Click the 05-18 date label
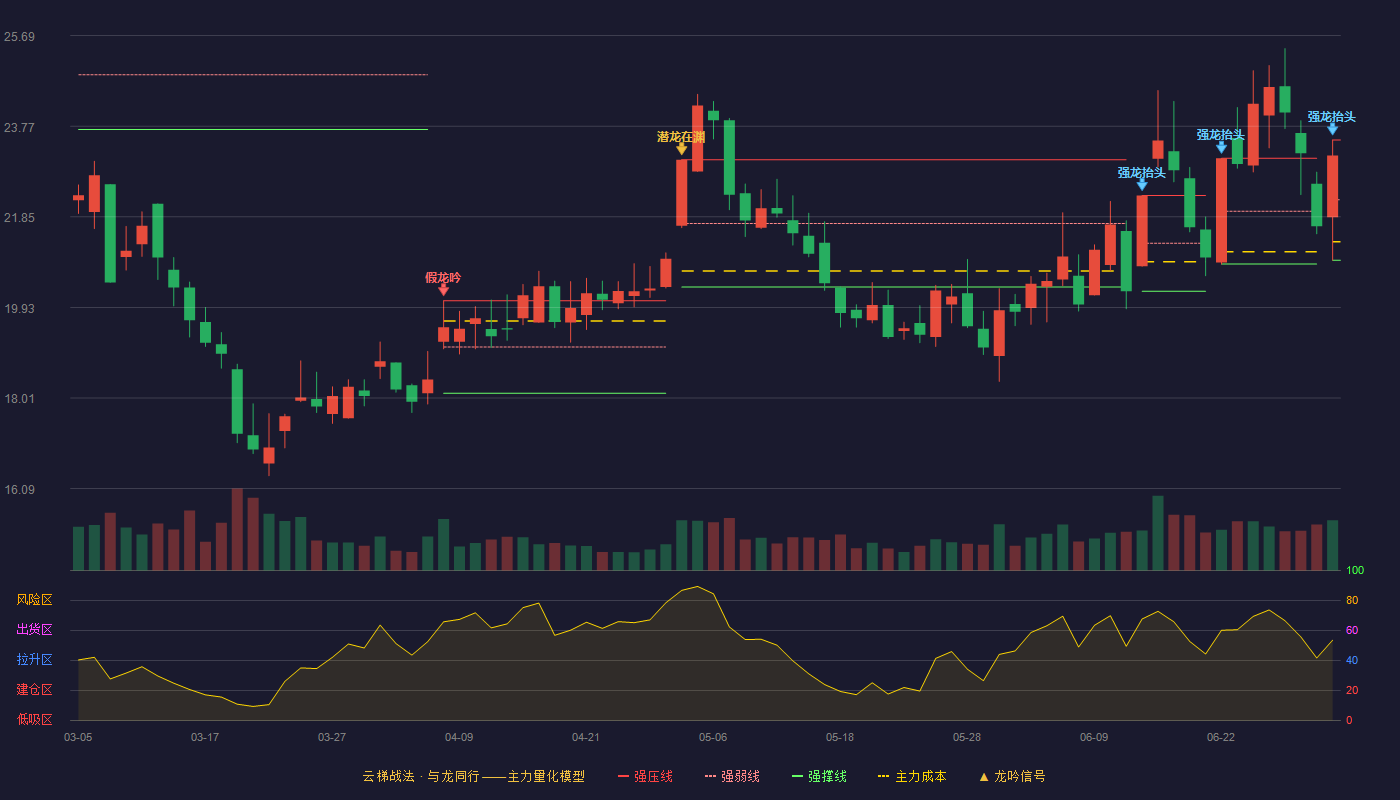This screenshot has height=800, width=1400. [840, 737]
